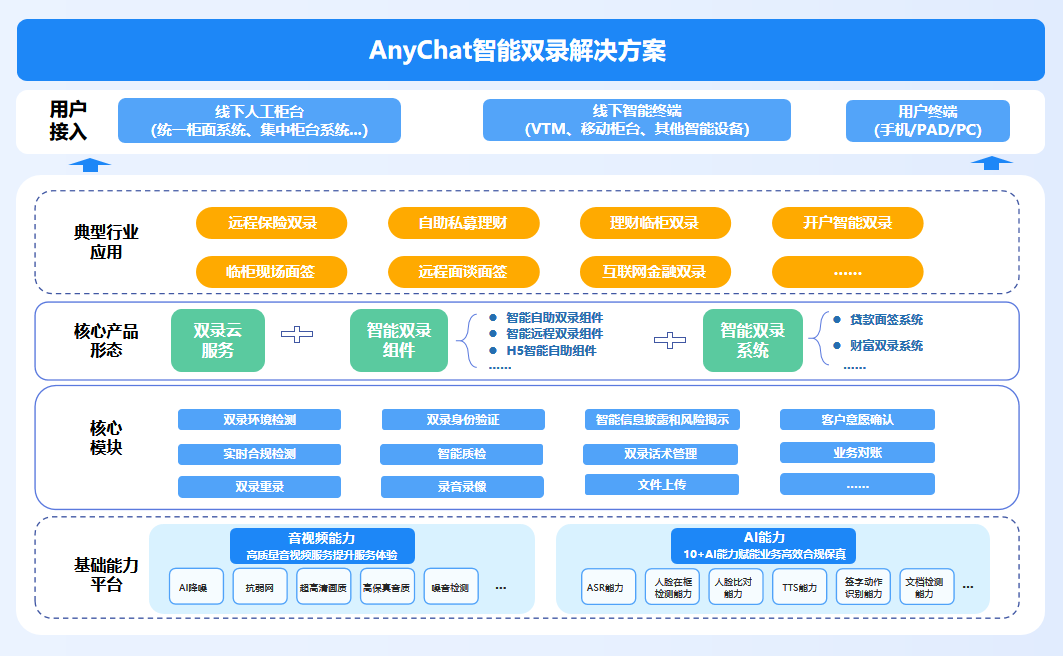Click the 人脸在框检测能力 box
1063x656 pixels.
click(x=673, y=587)
